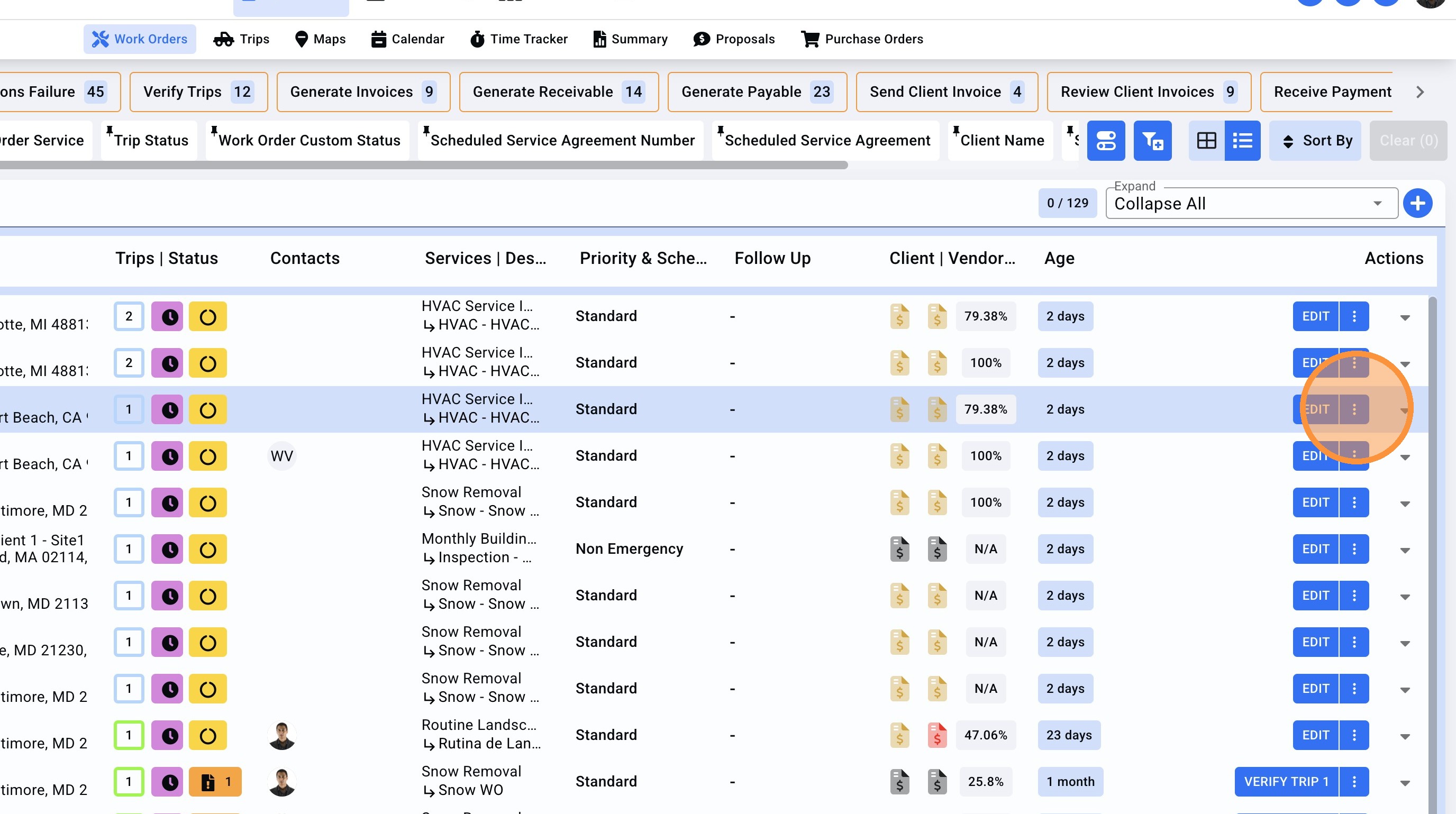Screen dimensions: 1456x814
Task: Click the blue plus add button
Action: pos(1417,203)
